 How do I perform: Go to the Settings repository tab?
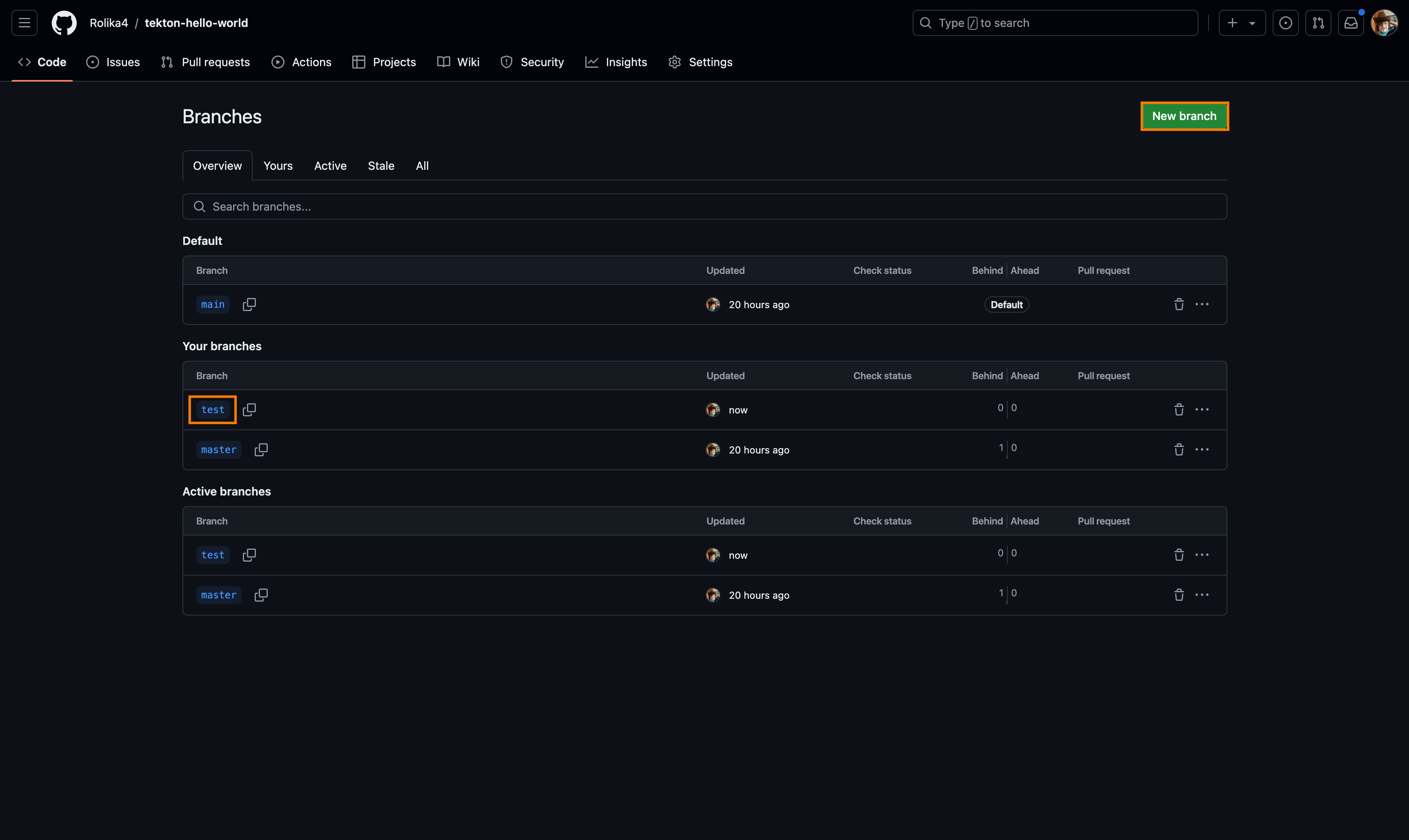click(700, 62)
